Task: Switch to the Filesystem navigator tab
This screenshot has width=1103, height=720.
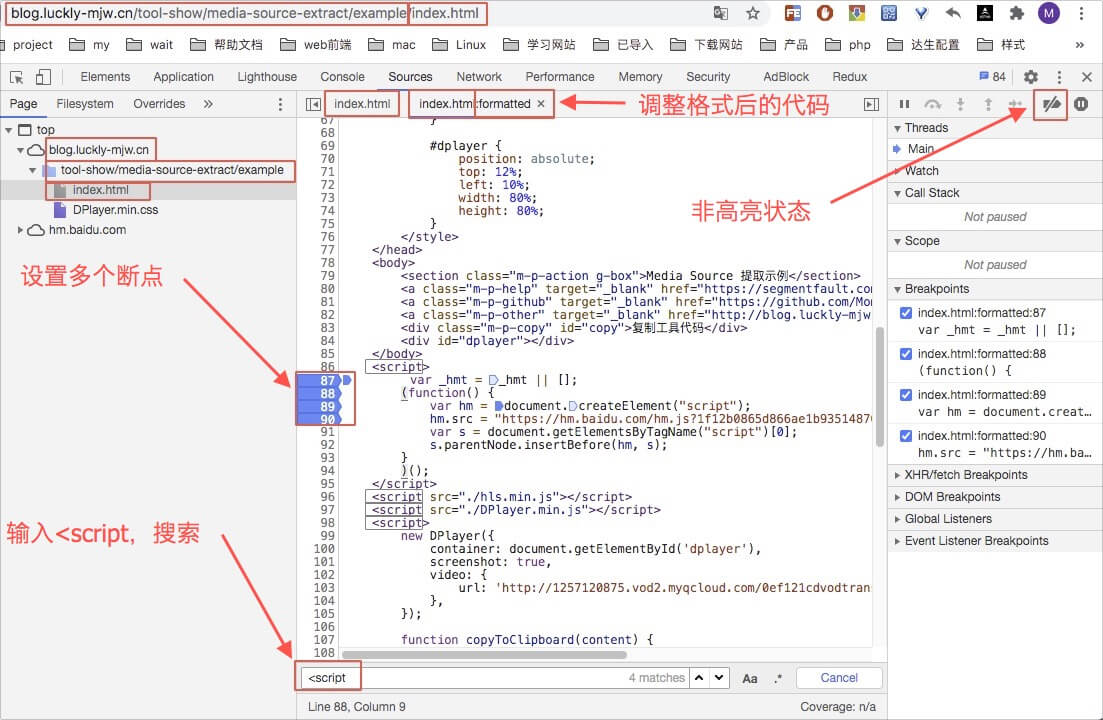Action: [85, 104]
